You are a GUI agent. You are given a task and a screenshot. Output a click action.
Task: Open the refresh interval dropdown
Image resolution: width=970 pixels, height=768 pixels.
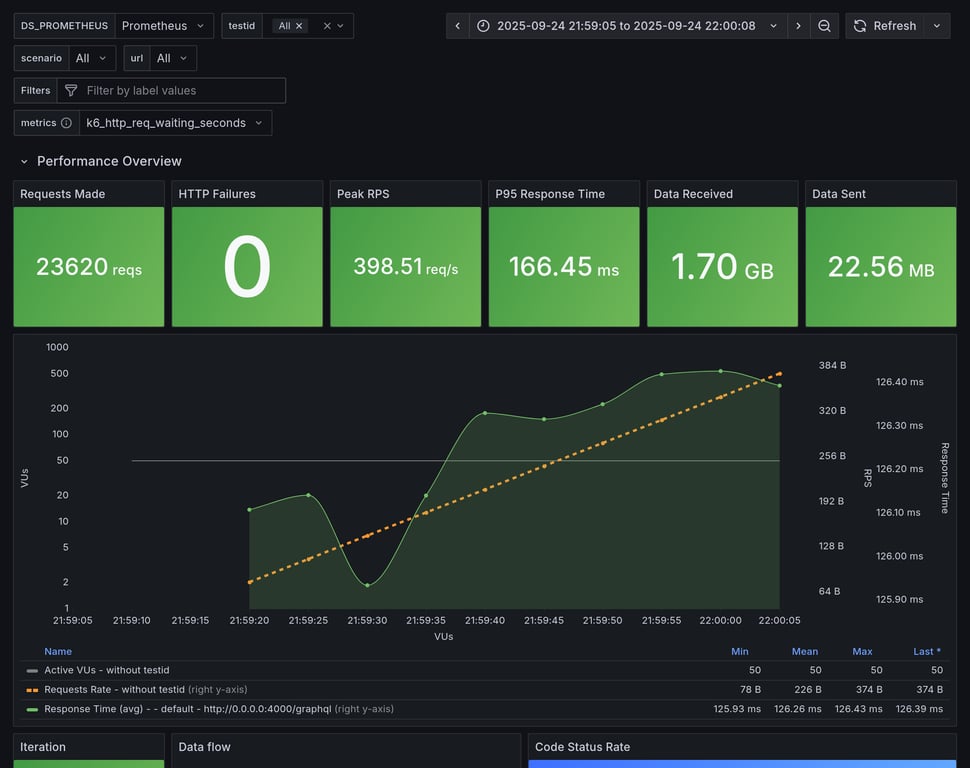pos(937,26)
